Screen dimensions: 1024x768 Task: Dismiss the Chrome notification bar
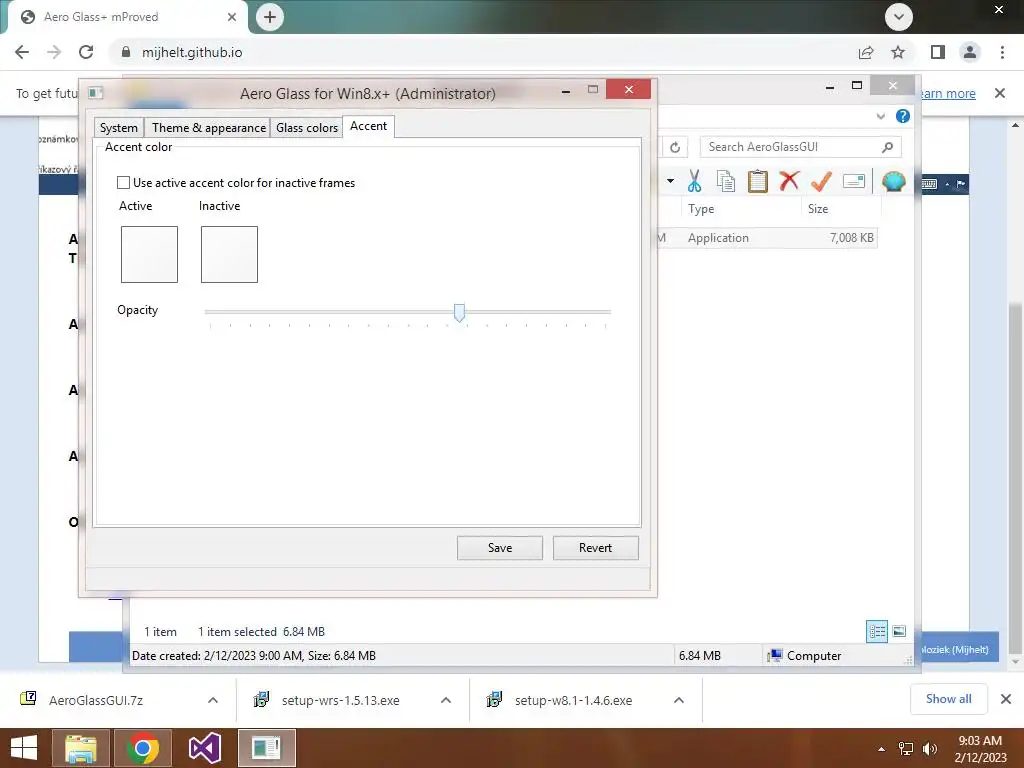[x=1000, y=93]
